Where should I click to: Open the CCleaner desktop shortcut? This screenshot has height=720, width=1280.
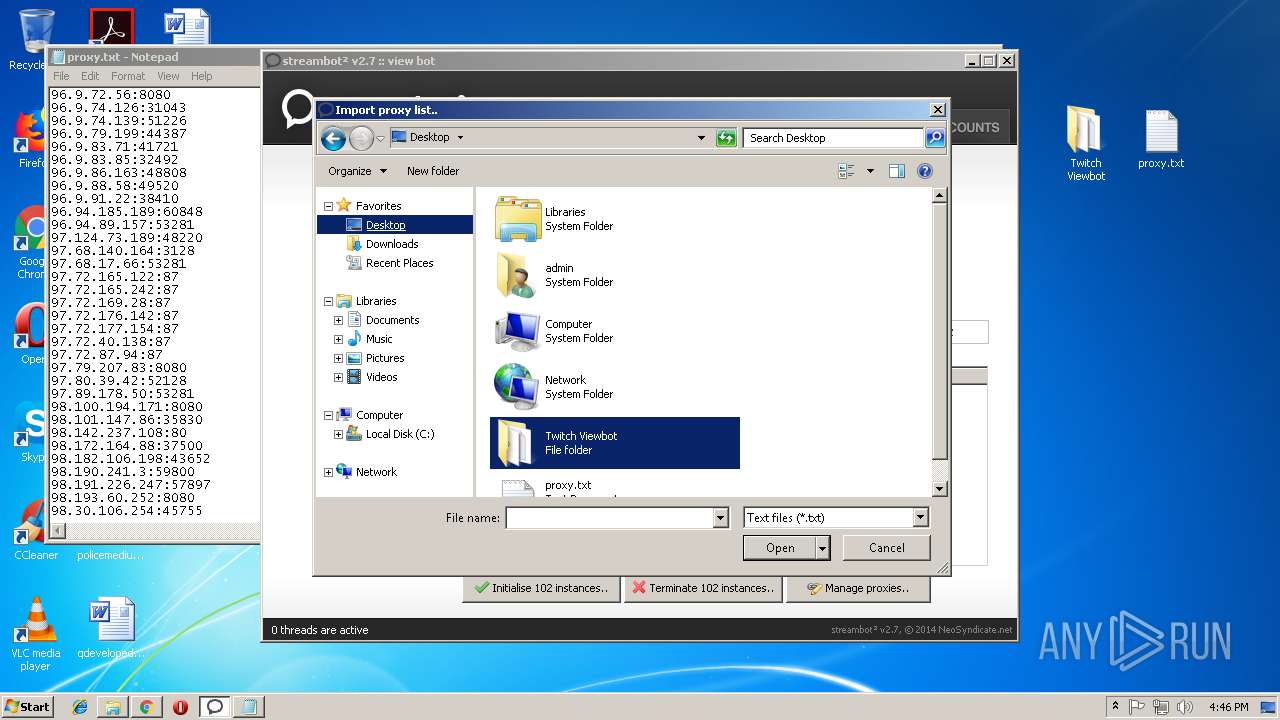[36, 529]
